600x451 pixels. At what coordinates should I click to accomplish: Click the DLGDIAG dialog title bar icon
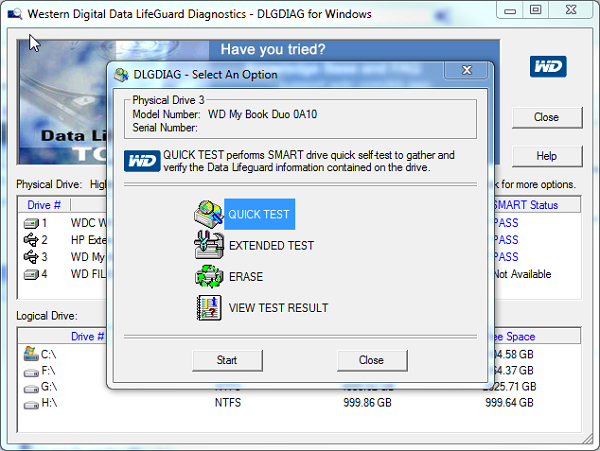121,75
